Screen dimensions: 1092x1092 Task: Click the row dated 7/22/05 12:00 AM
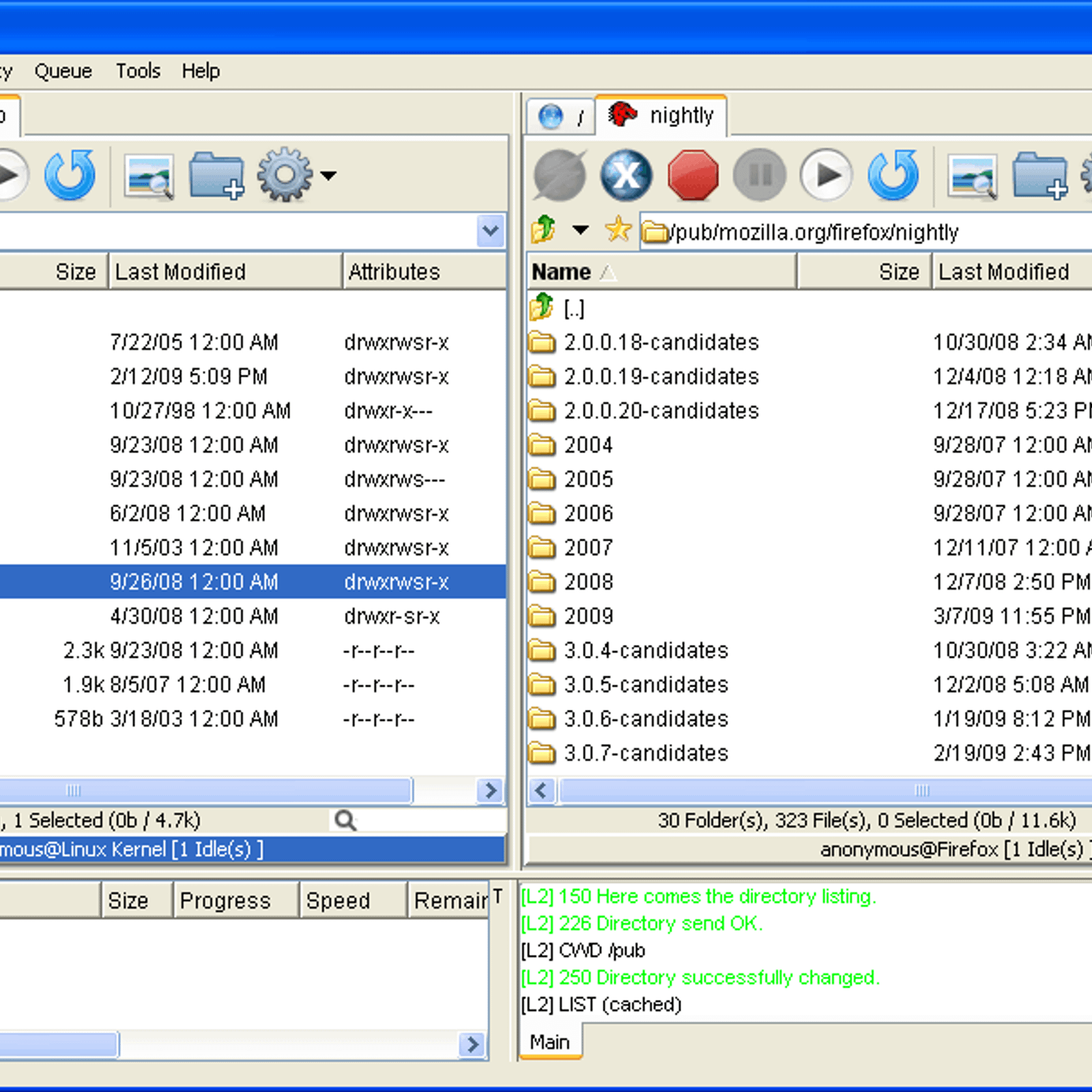click(x=253, y=342)
